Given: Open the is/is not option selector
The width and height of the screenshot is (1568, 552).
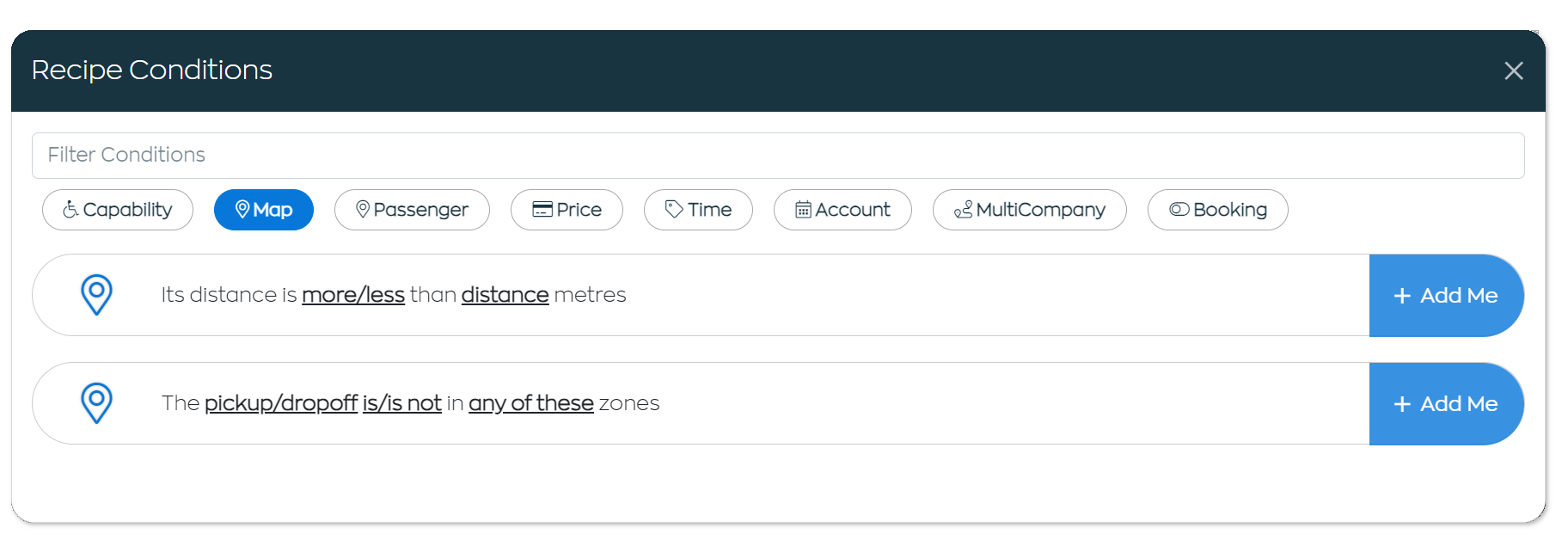Looking at the screenshot, I should 402,403.
